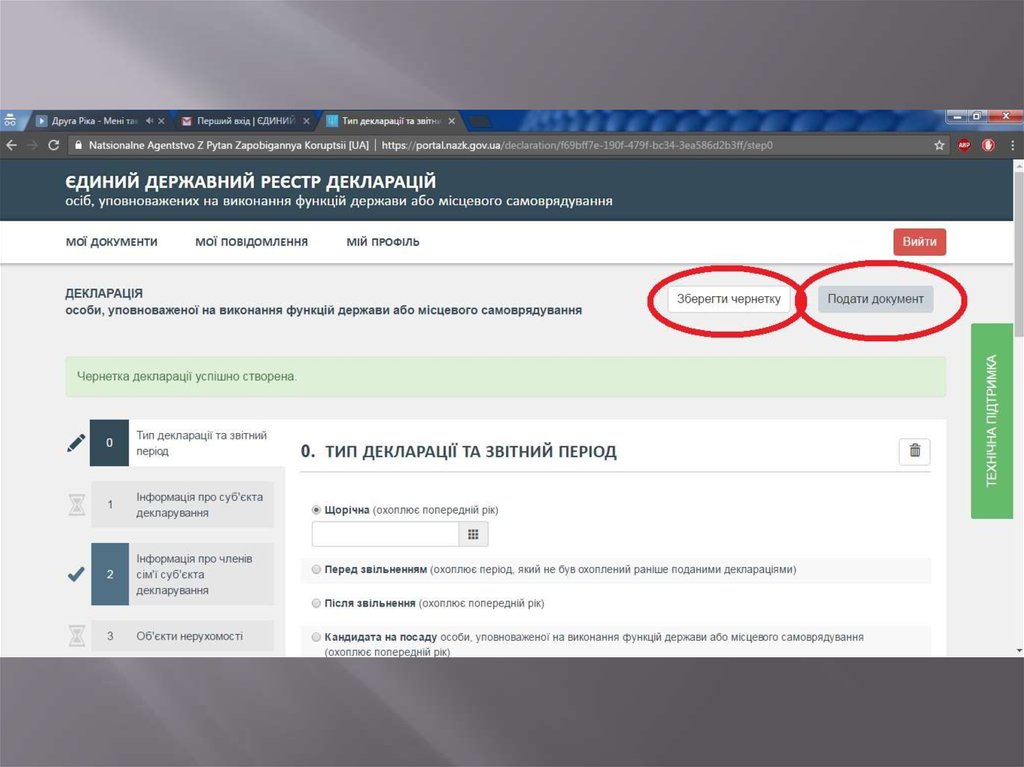Open МОЇ ПОВІДОМЛЕННЯ menu item
Viewport: 1024px width, 767px height.
pos(251,242)
